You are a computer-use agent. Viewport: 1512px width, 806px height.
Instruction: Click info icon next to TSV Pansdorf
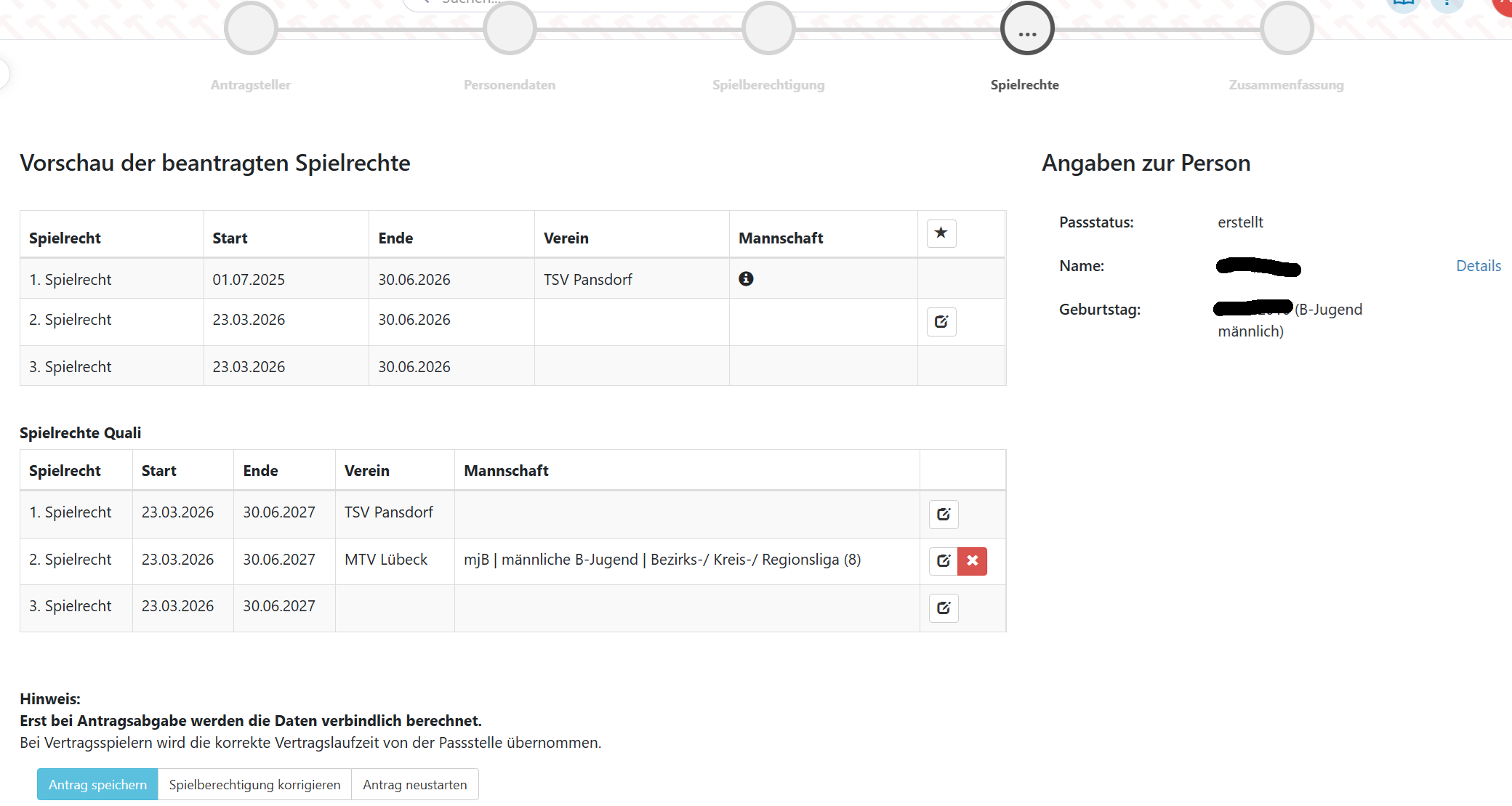[746, 278]
